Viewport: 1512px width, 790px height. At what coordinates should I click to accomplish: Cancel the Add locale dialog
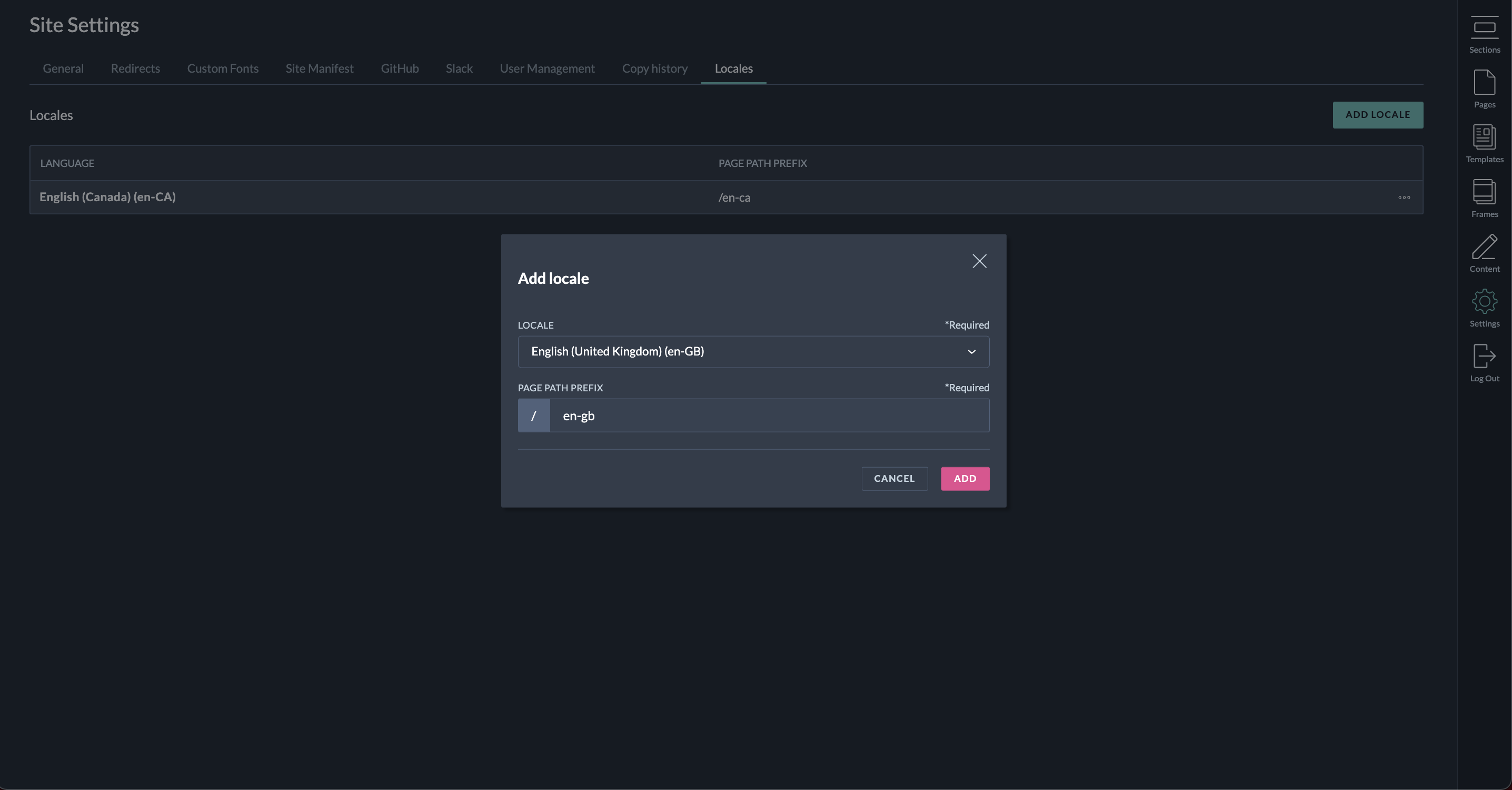pos(894,479)
